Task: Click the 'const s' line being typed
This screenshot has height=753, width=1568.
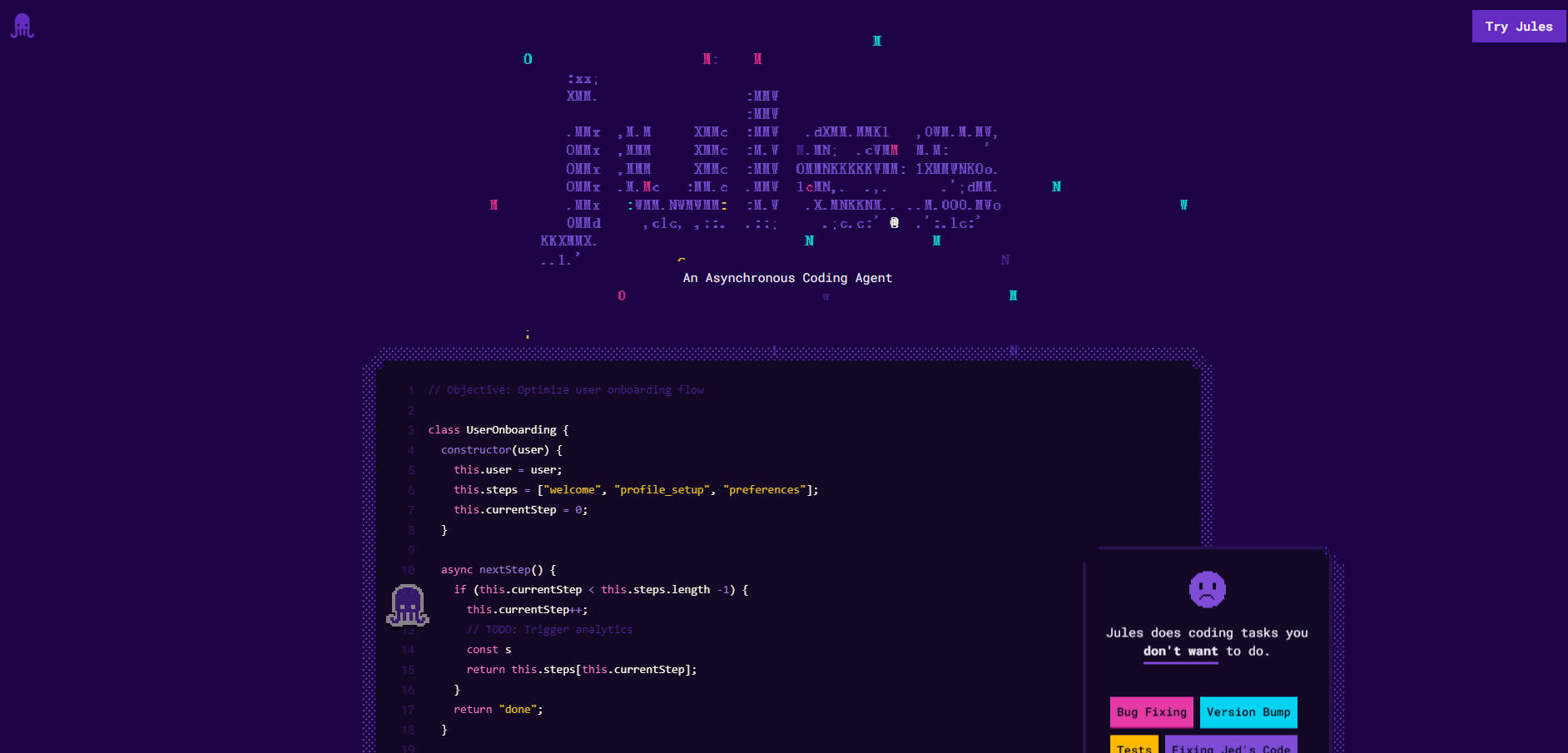Action: pyautogui.click(x=489, y=650)
